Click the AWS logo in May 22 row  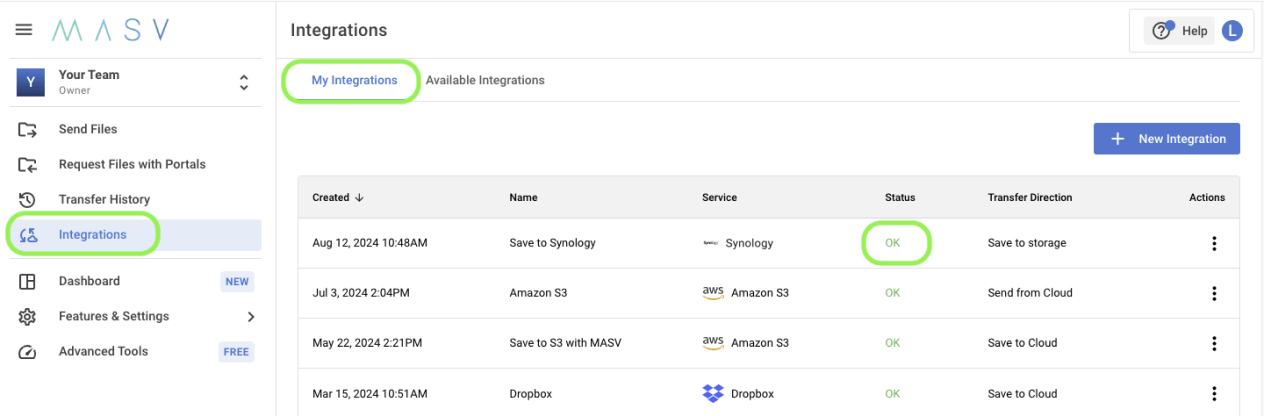point(713,342)
